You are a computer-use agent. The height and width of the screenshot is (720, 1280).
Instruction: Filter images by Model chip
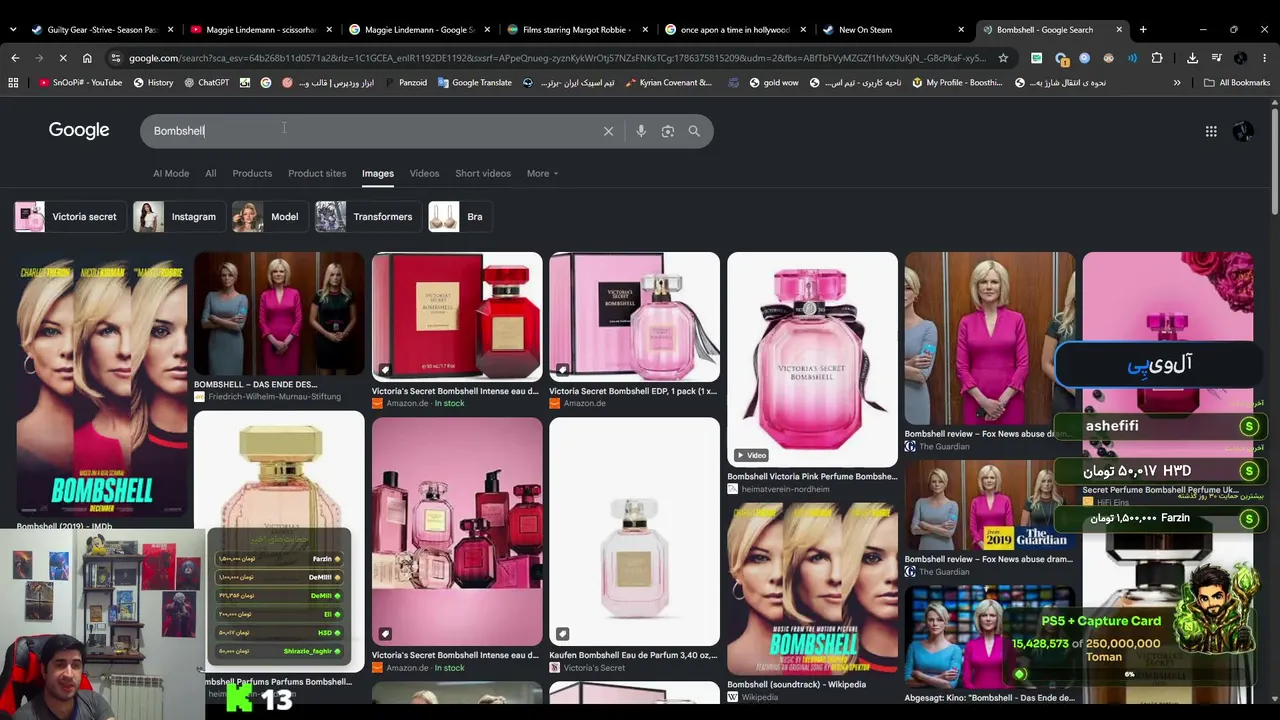pos(270,217)
